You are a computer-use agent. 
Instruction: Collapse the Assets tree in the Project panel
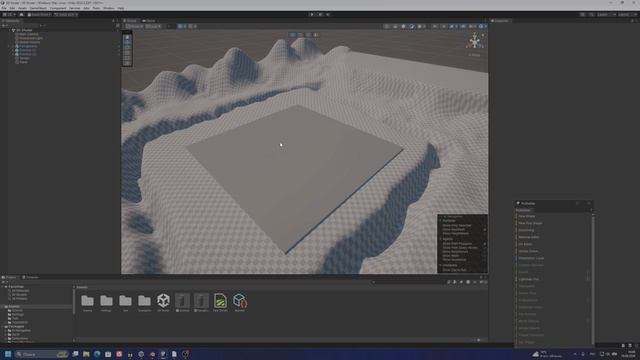click(x=3, y=307)
